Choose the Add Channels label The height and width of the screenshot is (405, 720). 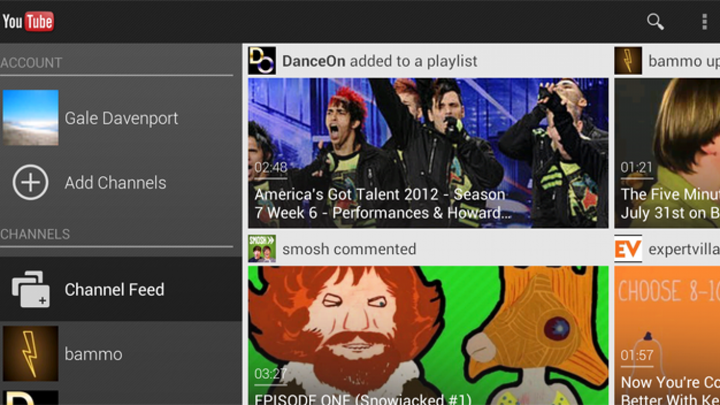pyautogui.click(x=115, y=183)
